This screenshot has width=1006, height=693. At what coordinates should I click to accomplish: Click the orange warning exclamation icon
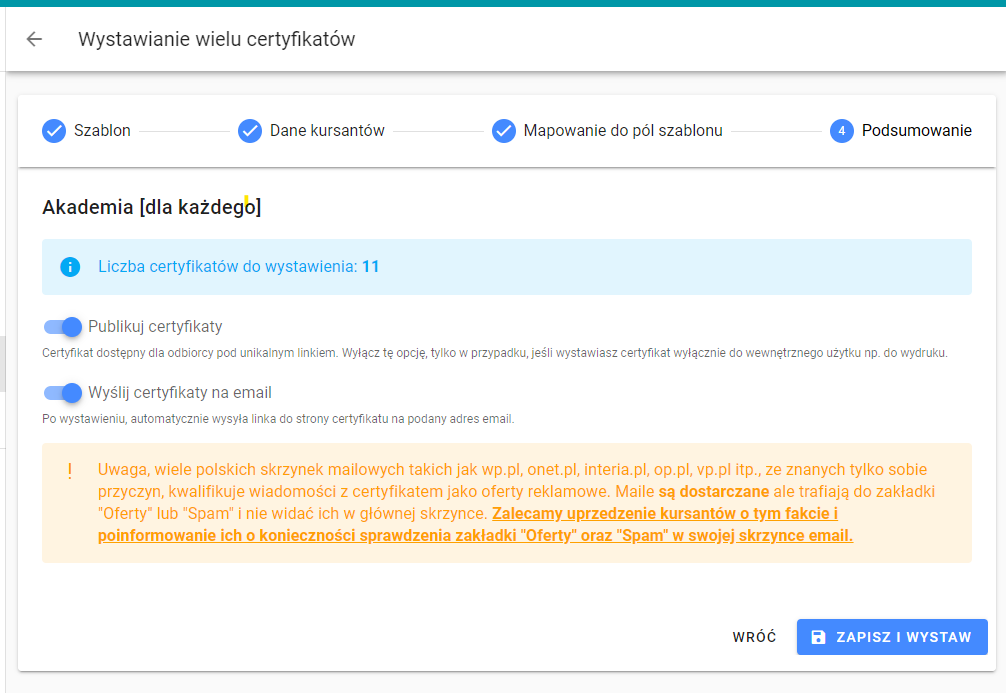[x=70, y=472]
